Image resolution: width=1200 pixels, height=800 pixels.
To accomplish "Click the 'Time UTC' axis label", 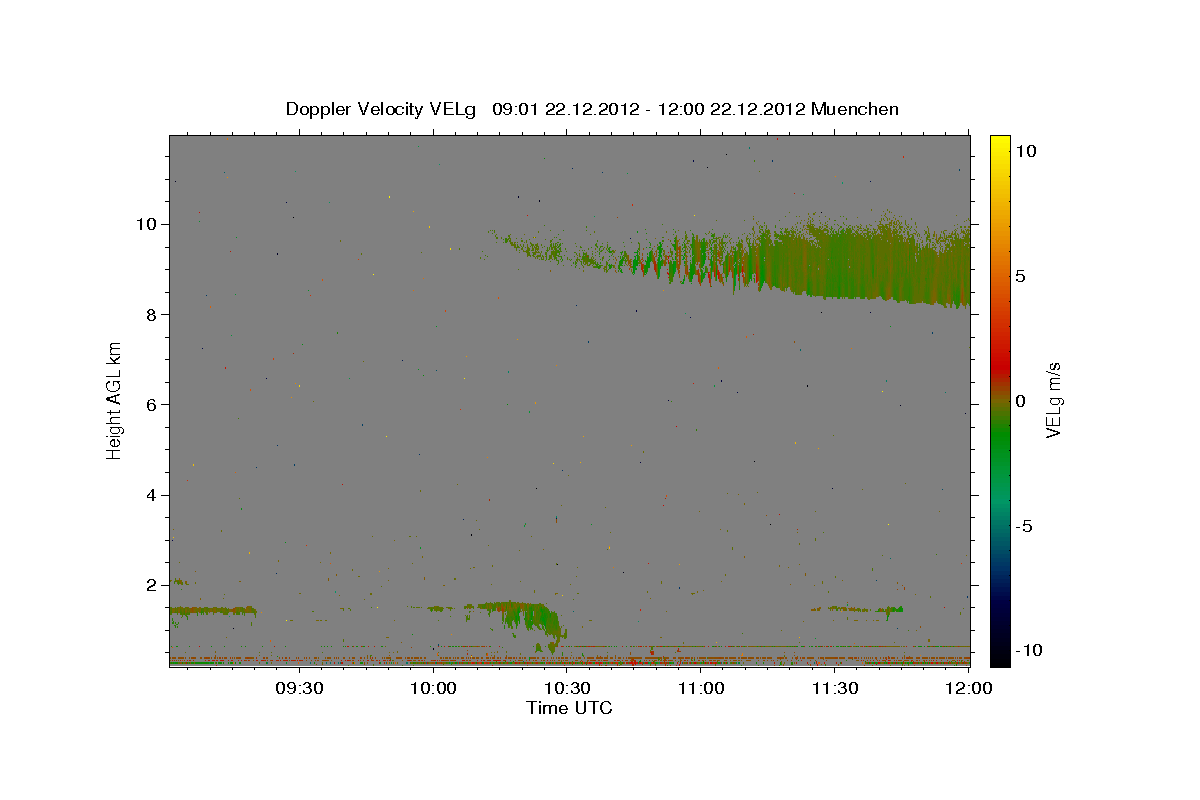I will pos(569,708).
